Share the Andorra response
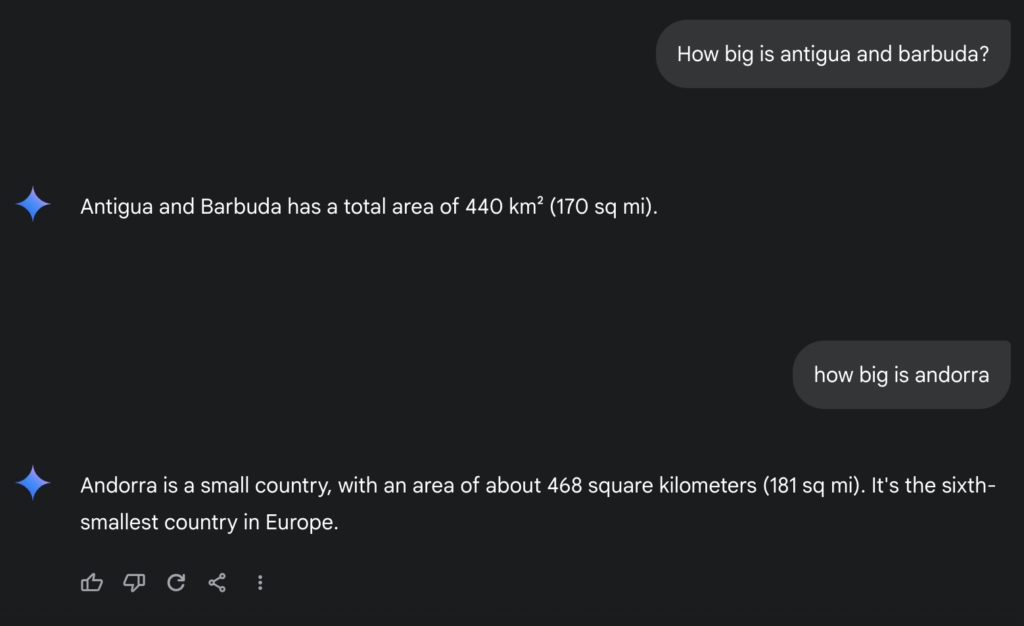Screen dimensions: 1024x626 click(217, 582)
